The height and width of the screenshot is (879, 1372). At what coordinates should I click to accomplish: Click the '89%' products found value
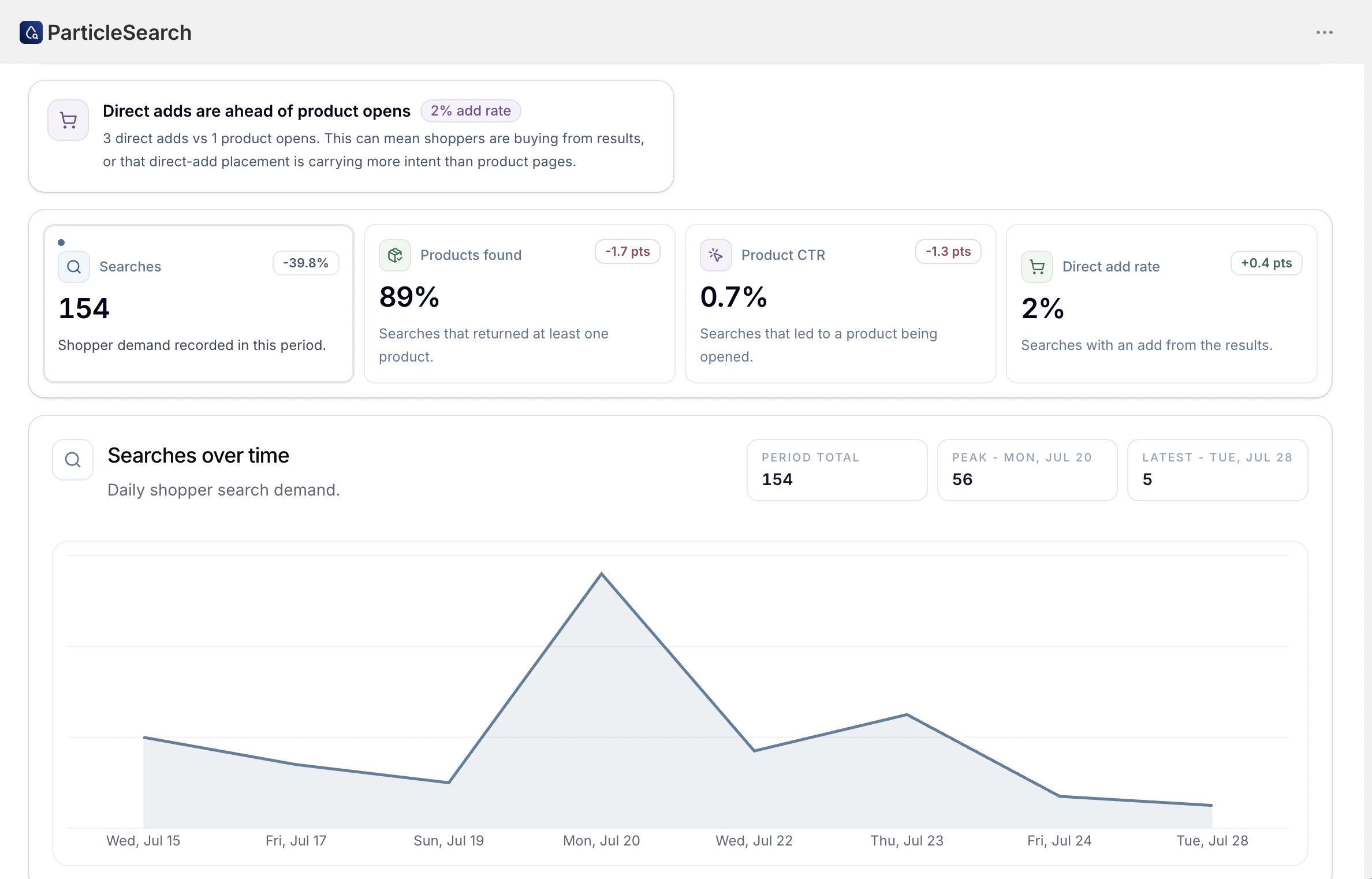click(x=409, y=297)
